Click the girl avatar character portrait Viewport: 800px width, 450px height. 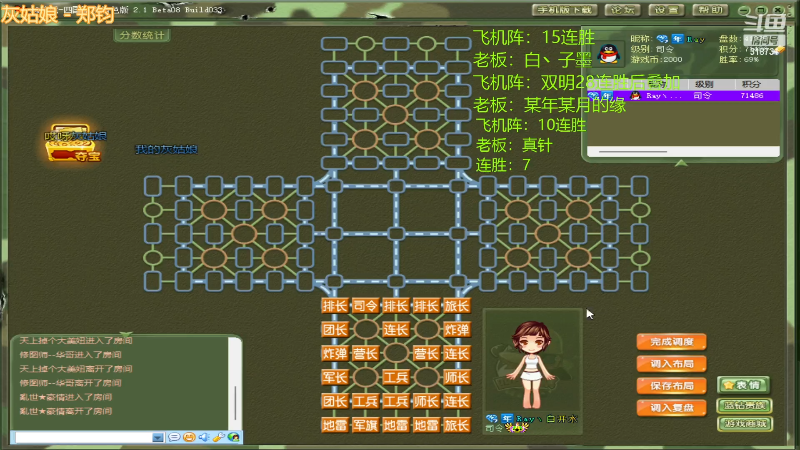click(531, 363)
